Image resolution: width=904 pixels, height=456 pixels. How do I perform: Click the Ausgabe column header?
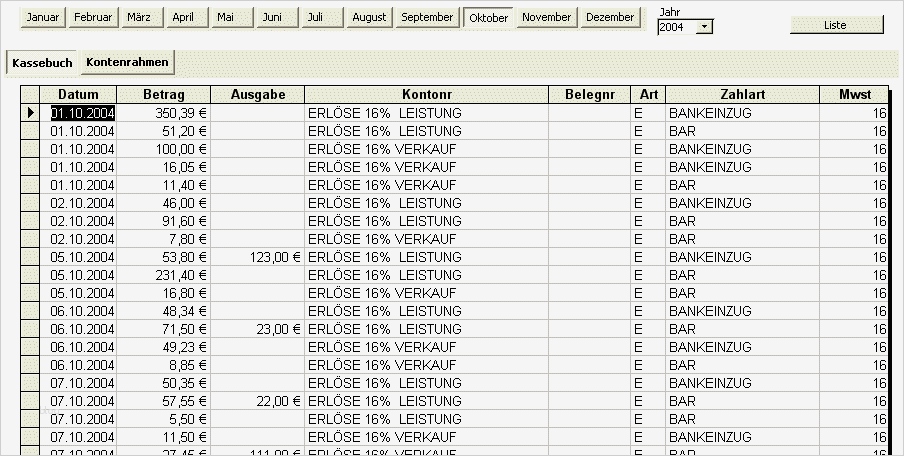(x=258, y=95)
